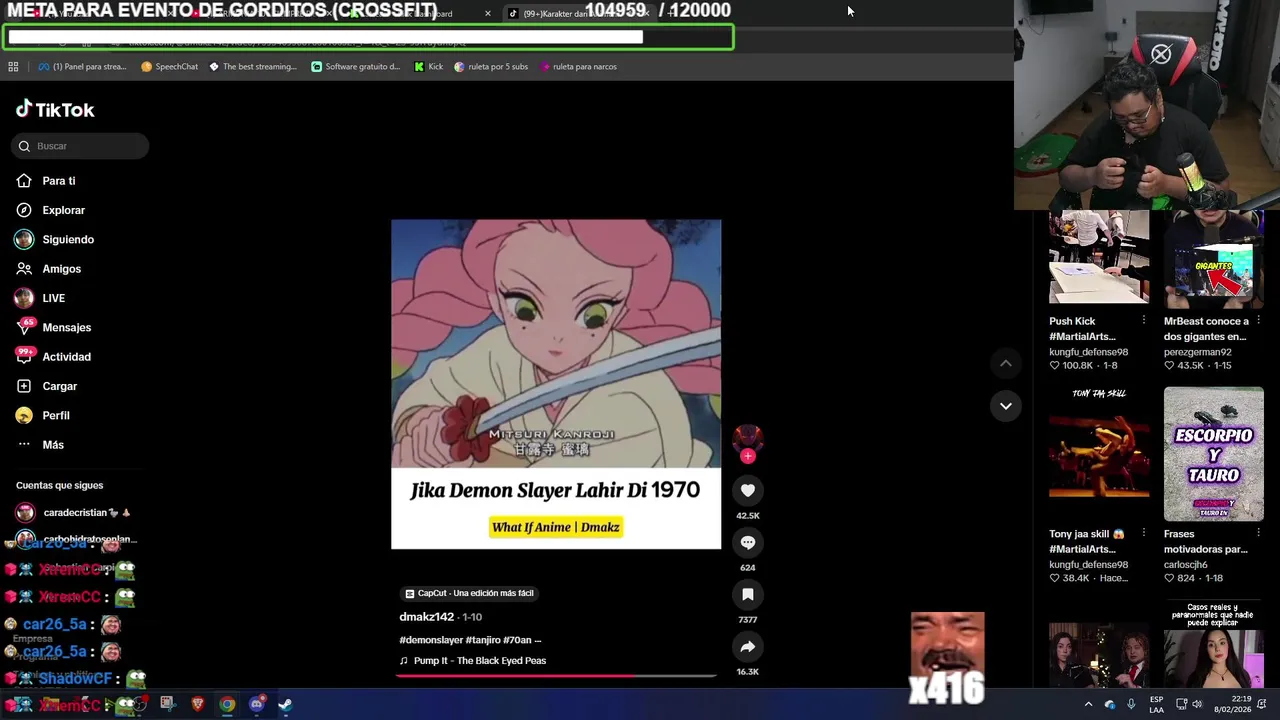
Task: Save video with bookmark icon
Action: coord(747,594)
